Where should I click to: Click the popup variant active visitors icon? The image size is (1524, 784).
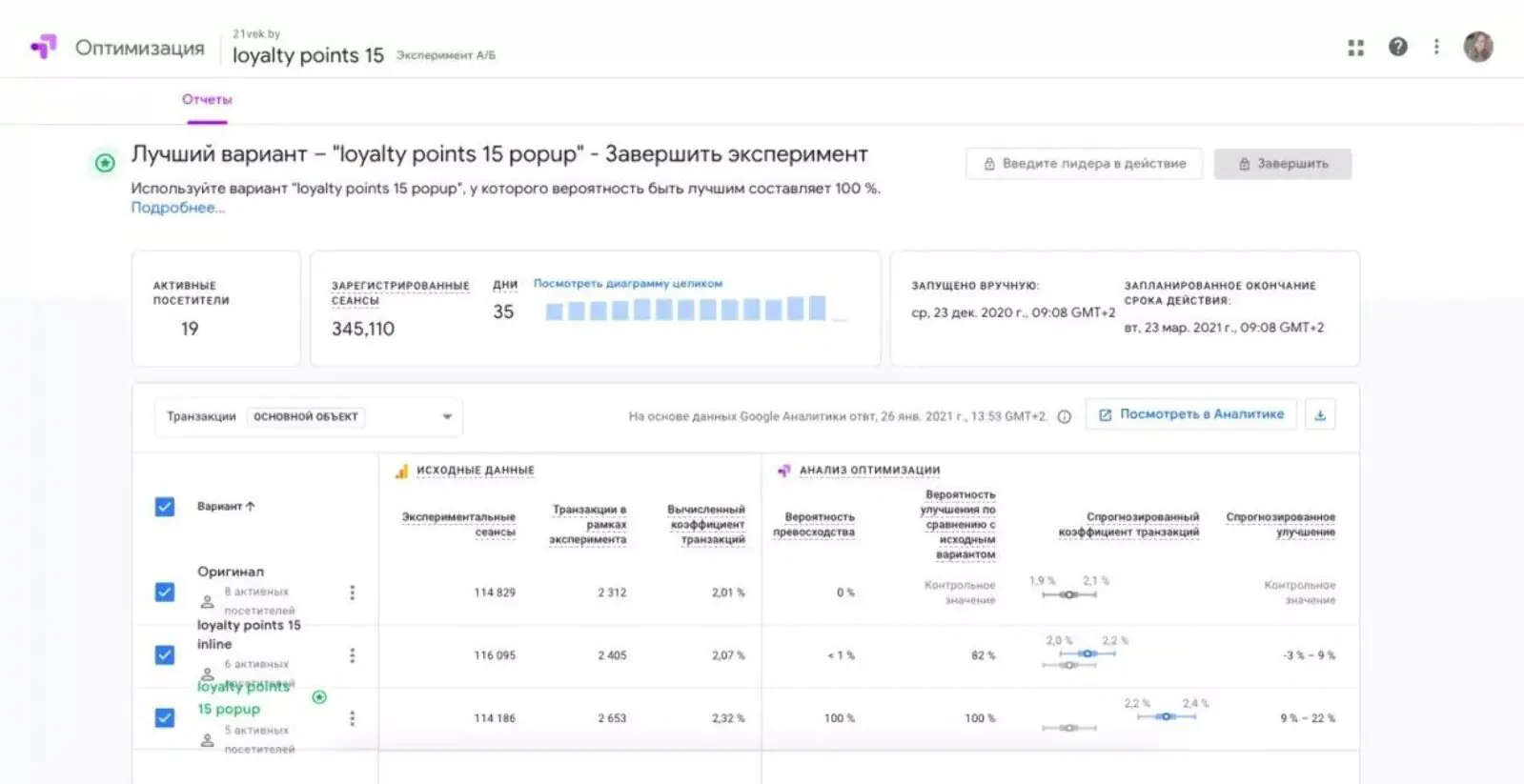tap(207, 740)
